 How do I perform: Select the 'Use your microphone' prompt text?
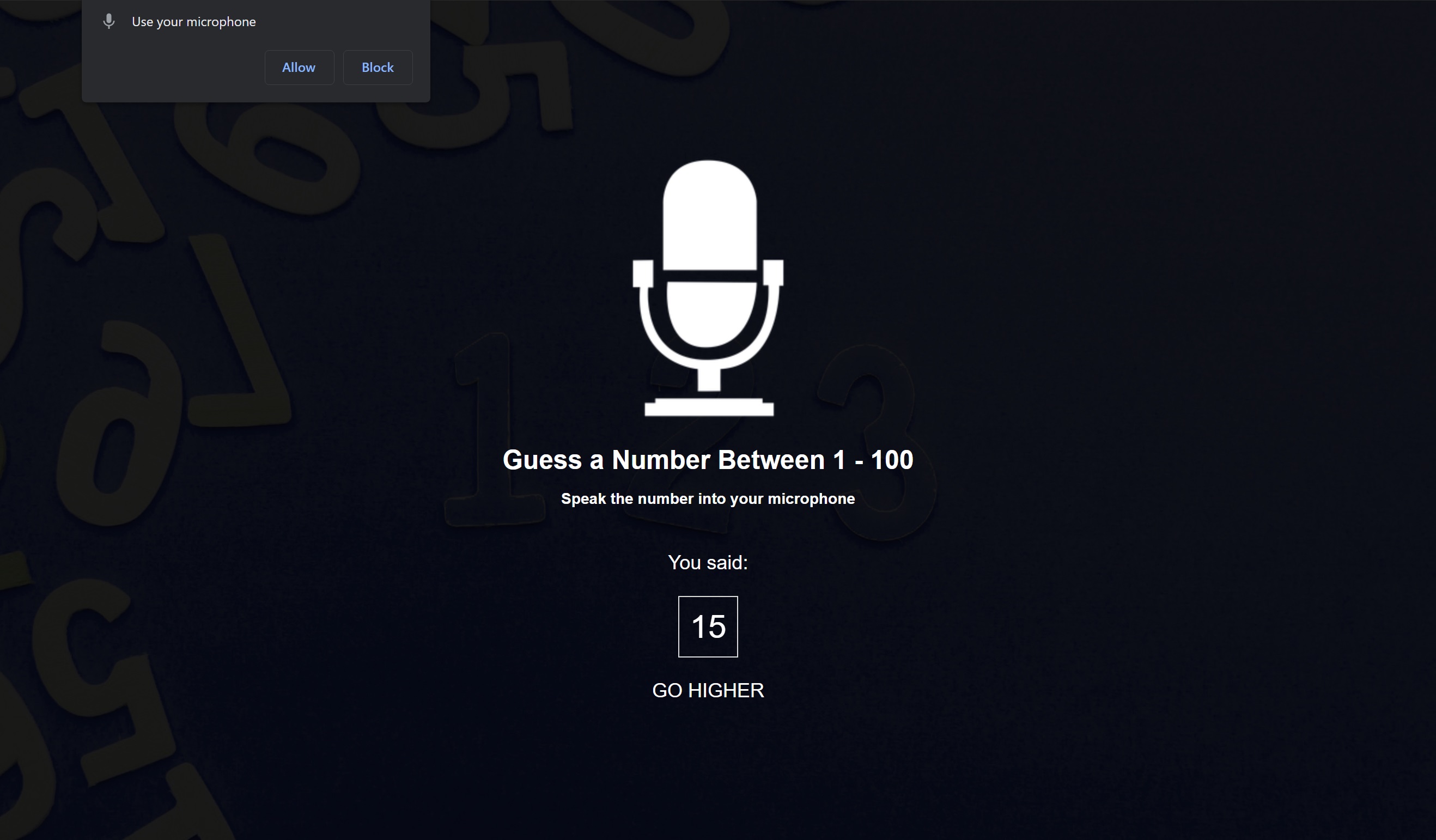(x=194, y=22)
